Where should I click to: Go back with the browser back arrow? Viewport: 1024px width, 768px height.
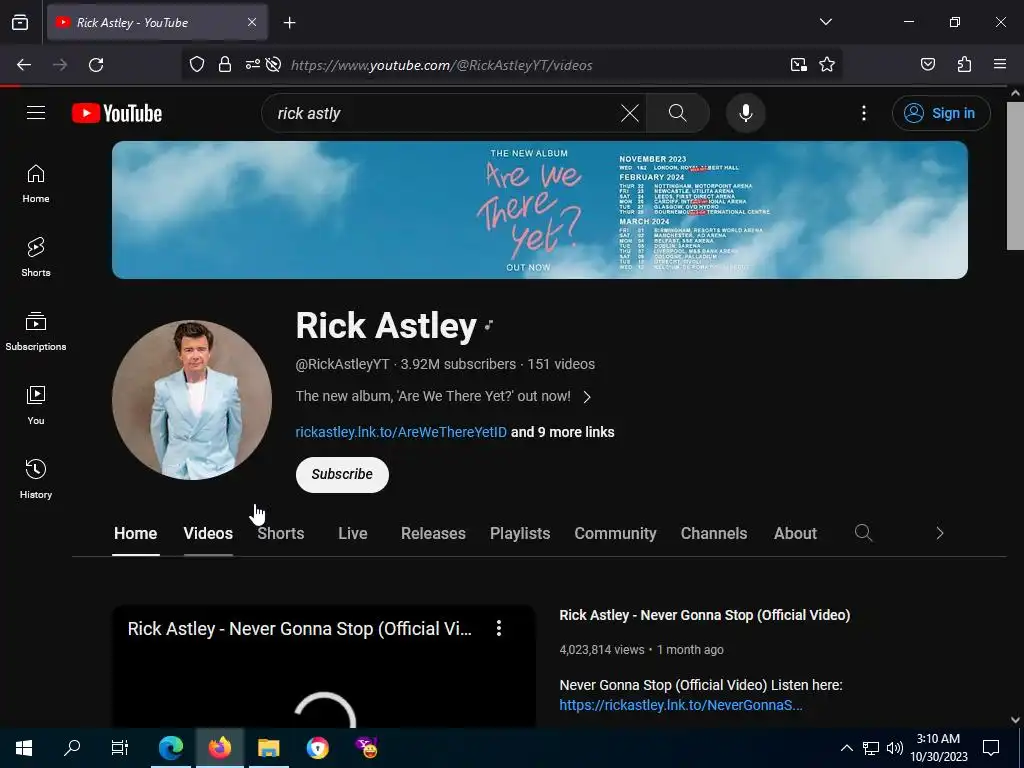click(x=24, y=65)
